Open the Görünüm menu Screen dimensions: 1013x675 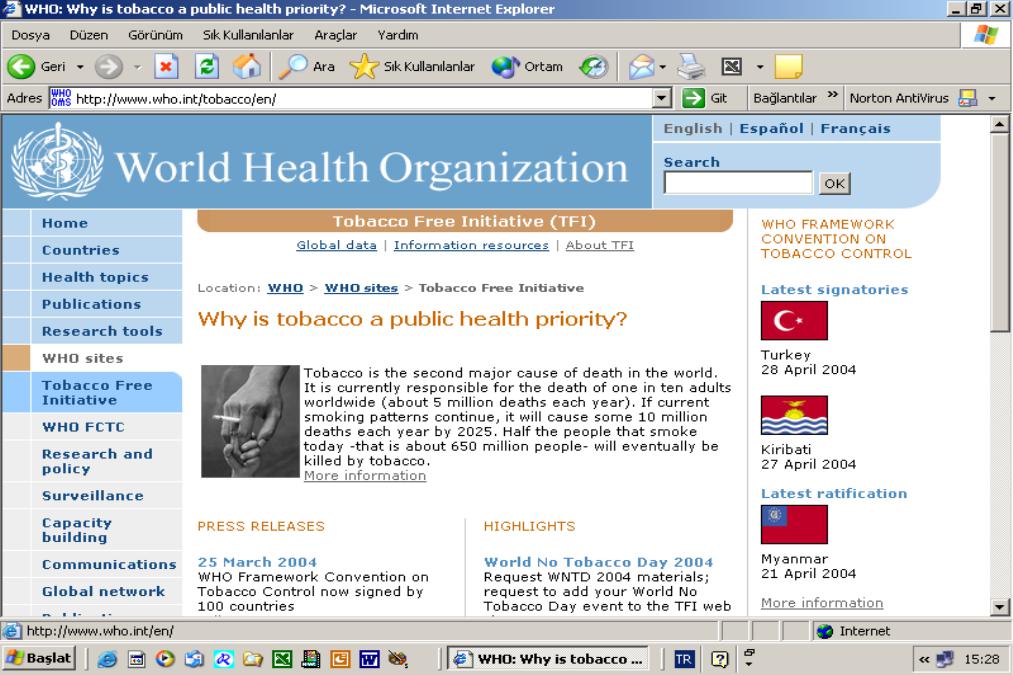click(155, 35)
